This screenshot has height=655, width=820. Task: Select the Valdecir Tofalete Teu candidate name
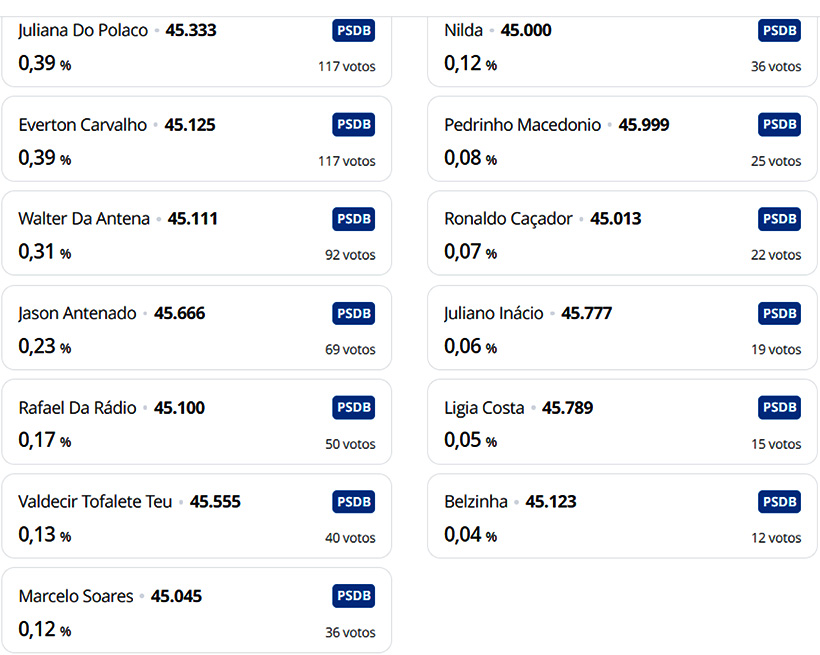(x=95, y=502)
